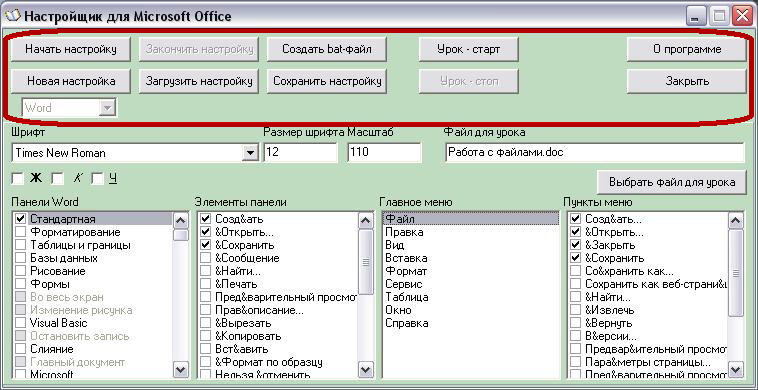Image resolution: width=758 pixels, height=390 pixels.
Task: Check the Visual Basic checkbox
Action: [x=20, y=323]
